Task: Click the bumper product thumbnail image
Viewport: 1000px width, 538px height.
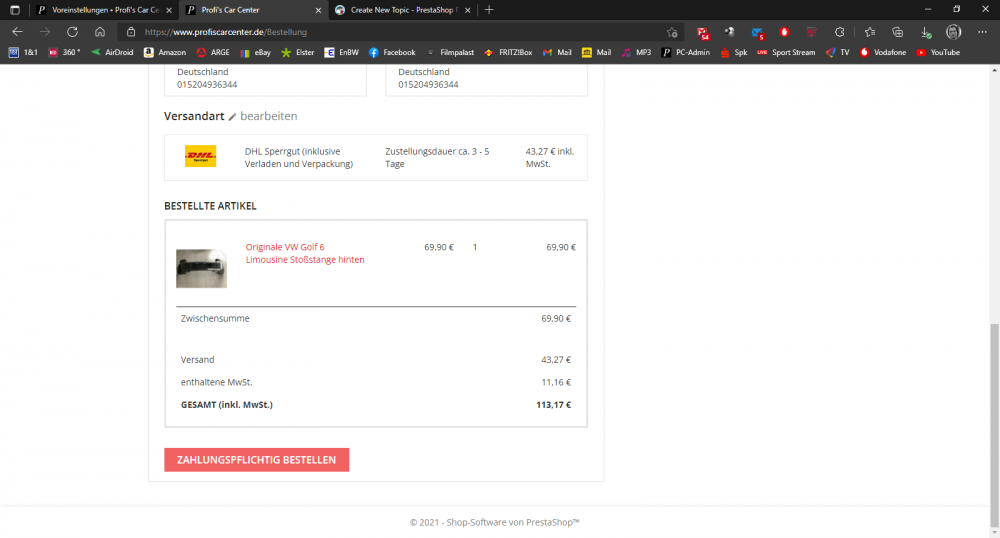Action: coord(202,268)
